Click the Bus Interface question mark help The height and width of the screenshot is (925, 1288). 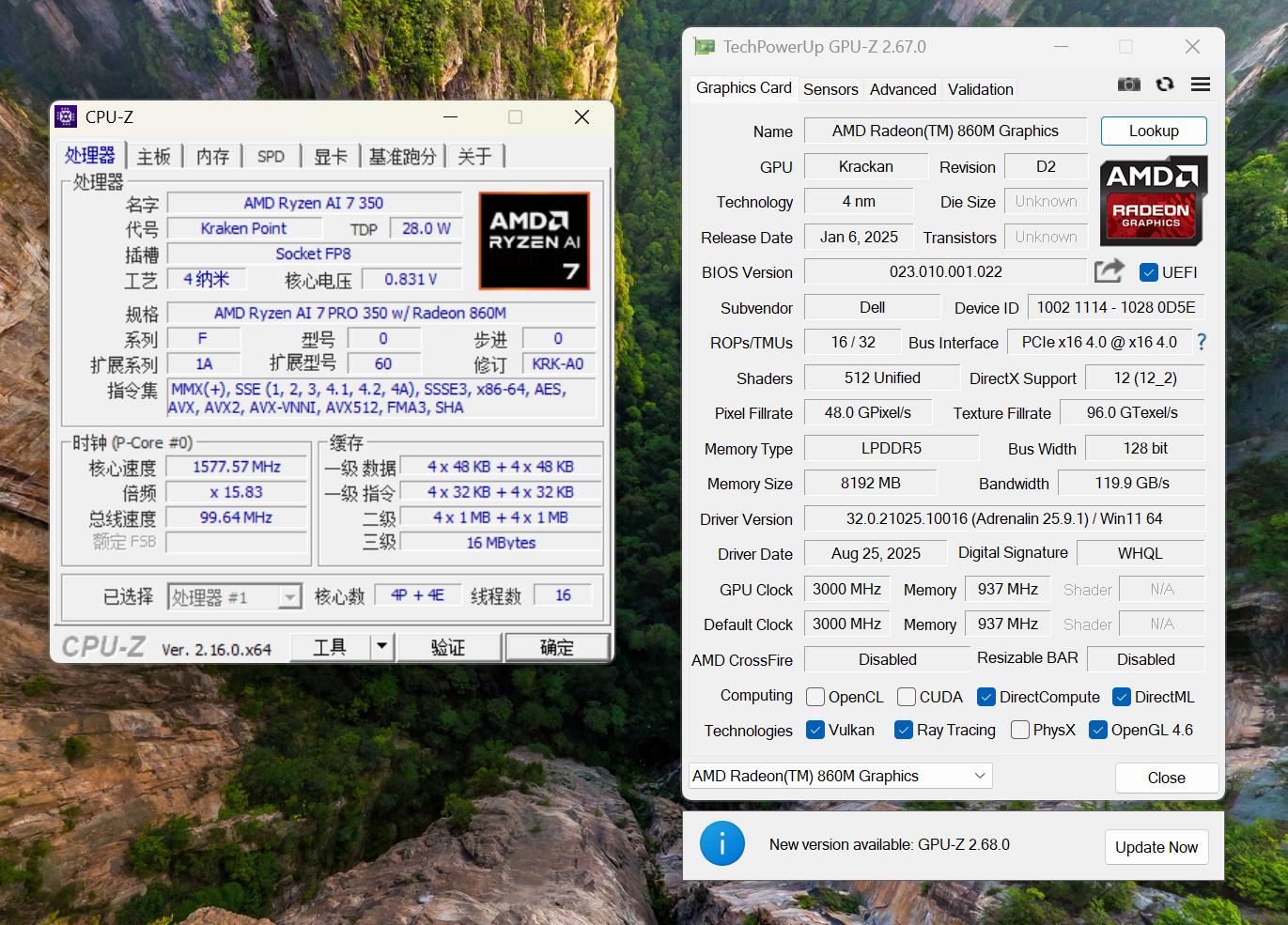coord(1201,343)
